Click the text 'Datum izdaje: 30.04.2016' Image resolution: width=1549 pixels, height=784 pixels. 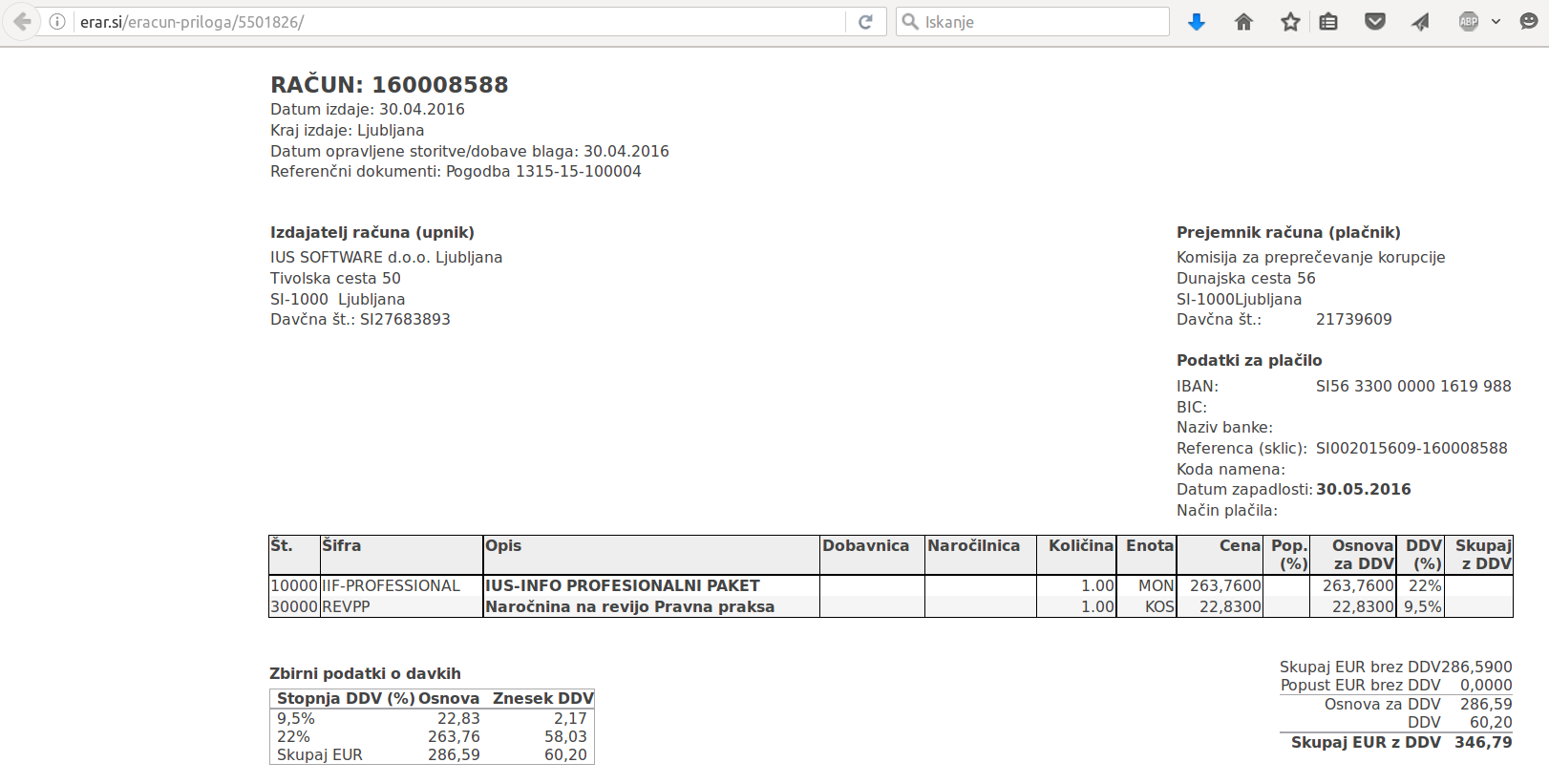coord(368,109)
